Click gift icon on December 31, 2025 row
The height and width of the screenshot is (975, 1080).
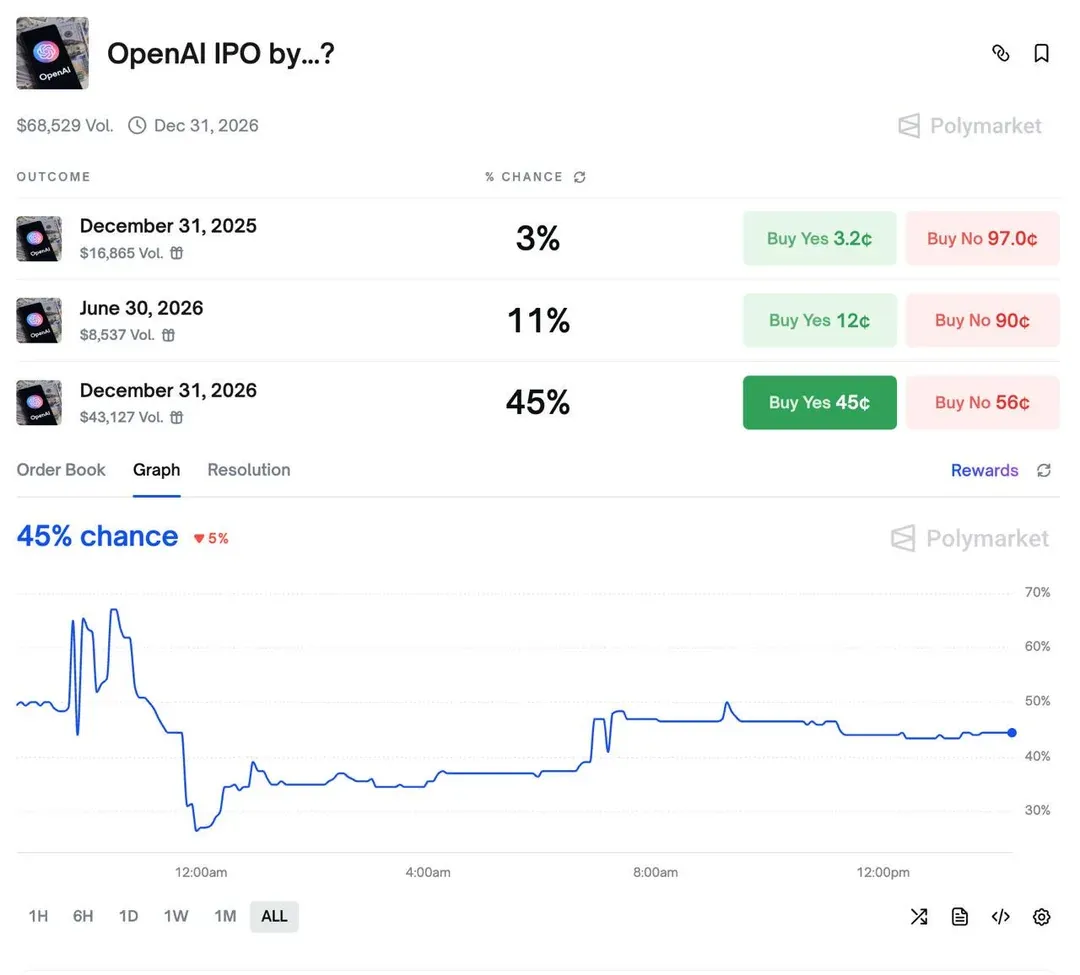coord(176,253)
